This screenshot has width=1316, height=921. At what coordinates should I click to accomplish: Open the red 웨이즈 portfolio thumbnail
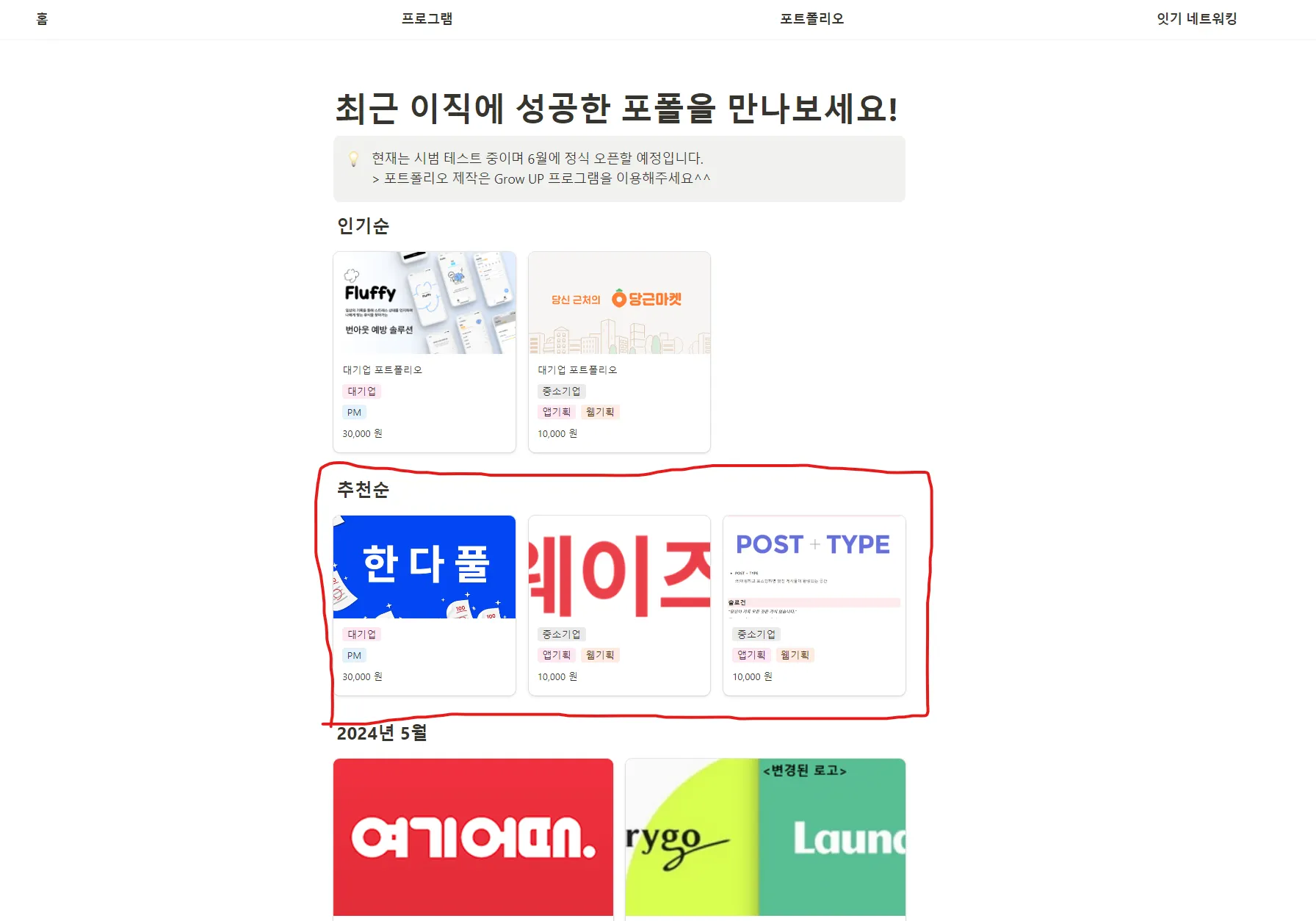(619, 567)
